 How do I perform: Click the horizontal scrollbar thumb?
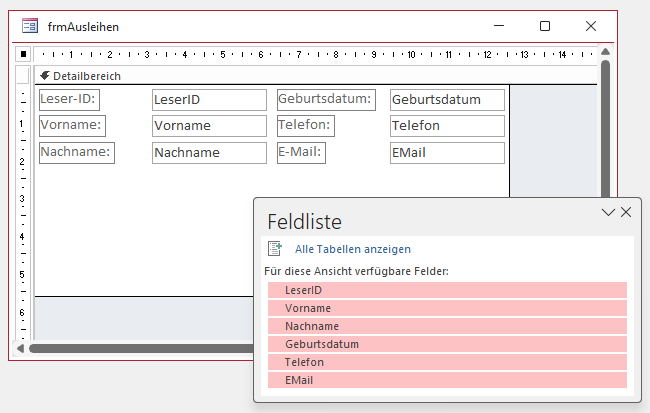pyautogui.click(x=141, y=349)
